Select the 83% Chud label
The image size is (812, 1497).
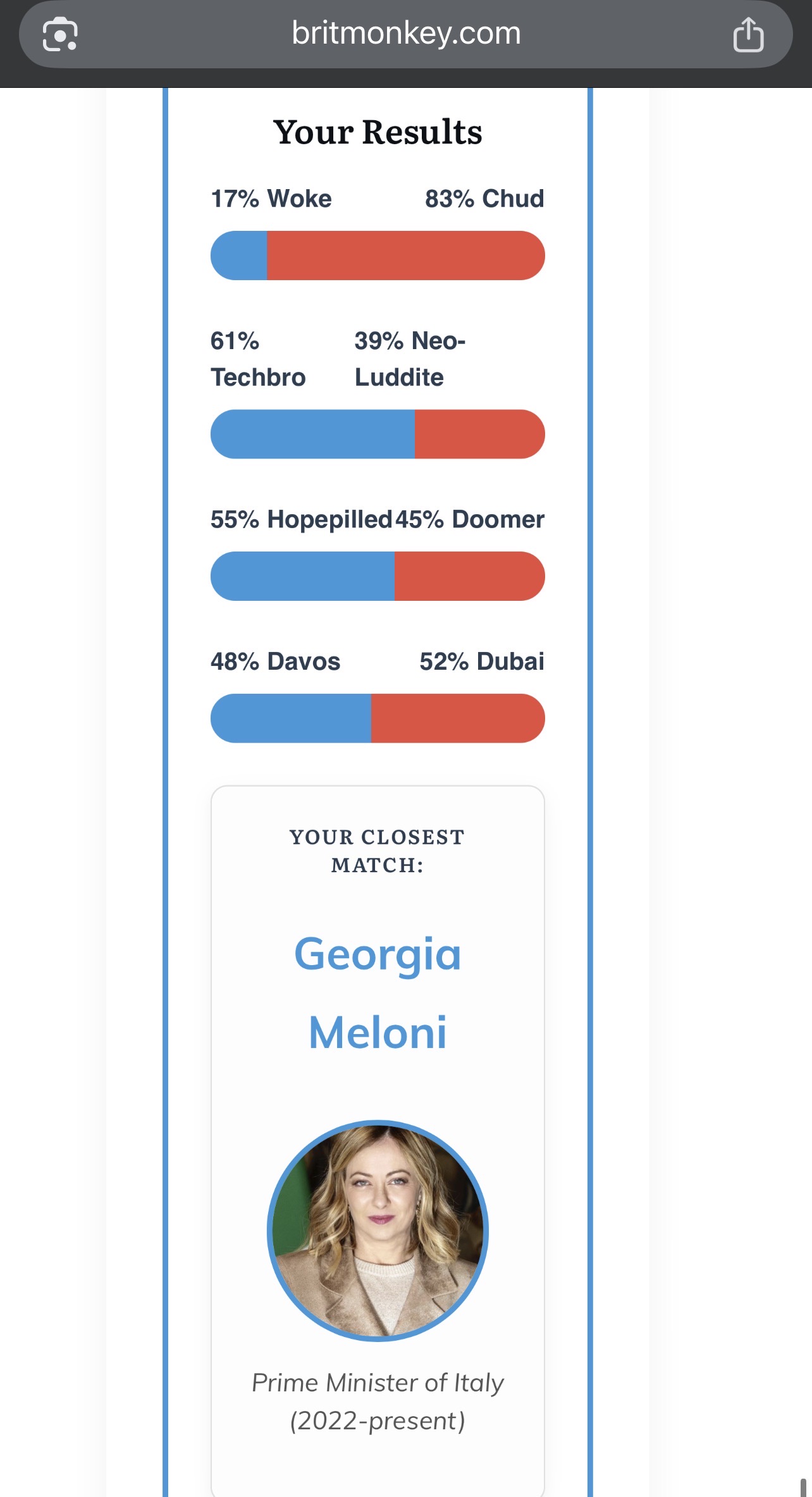point(484,199)
